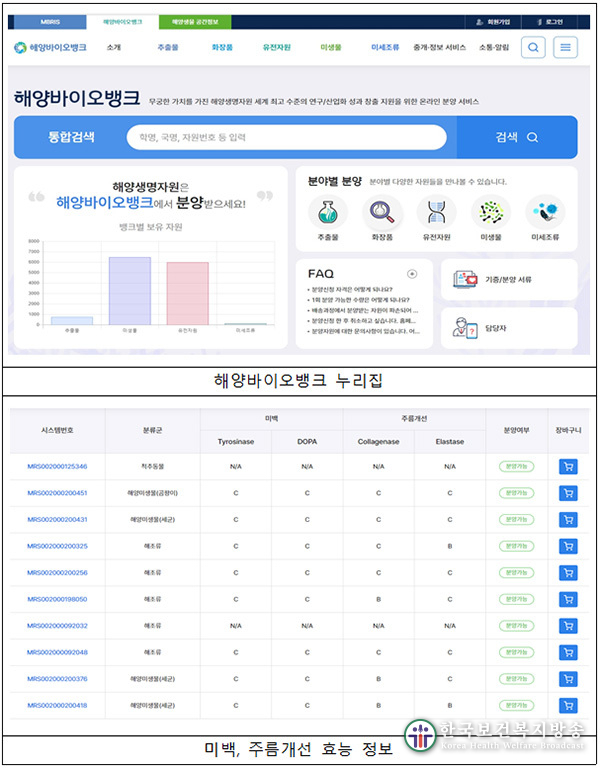The width and height of the screenshot is (600, 770).
Task: Open system number MRS002000200451
Action: tap(57, 493)
